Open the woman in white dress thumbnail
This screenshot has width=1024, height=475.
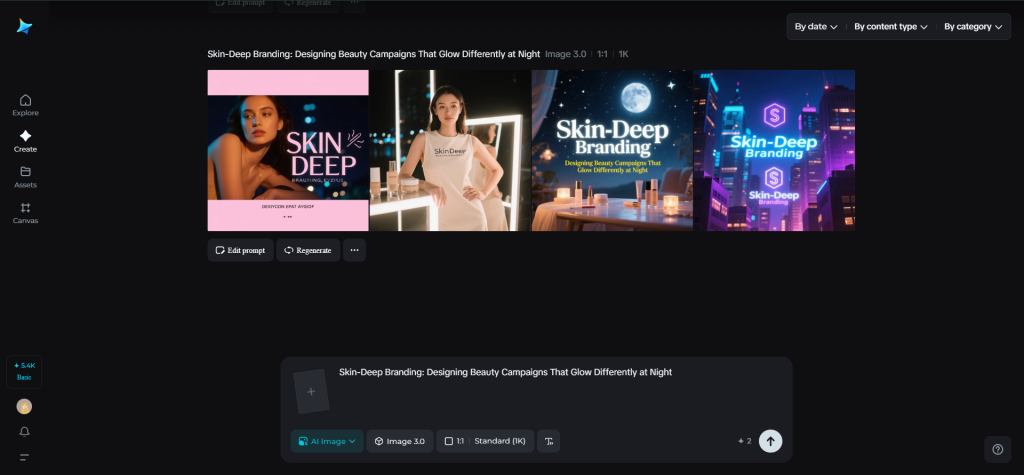450,150
